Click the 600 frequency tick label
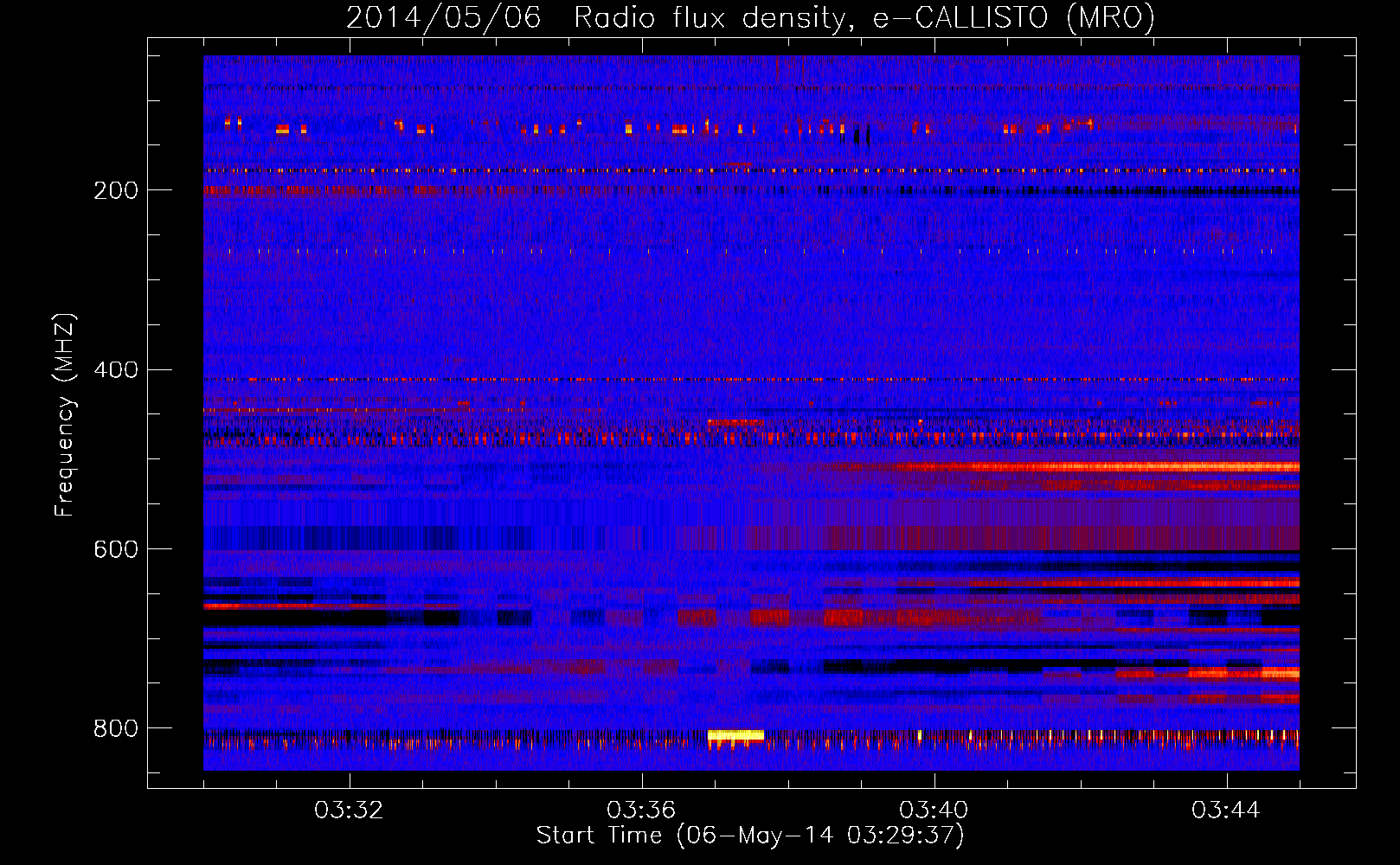Viewport: 1400px width, 865px height. (x=116, y=549)
